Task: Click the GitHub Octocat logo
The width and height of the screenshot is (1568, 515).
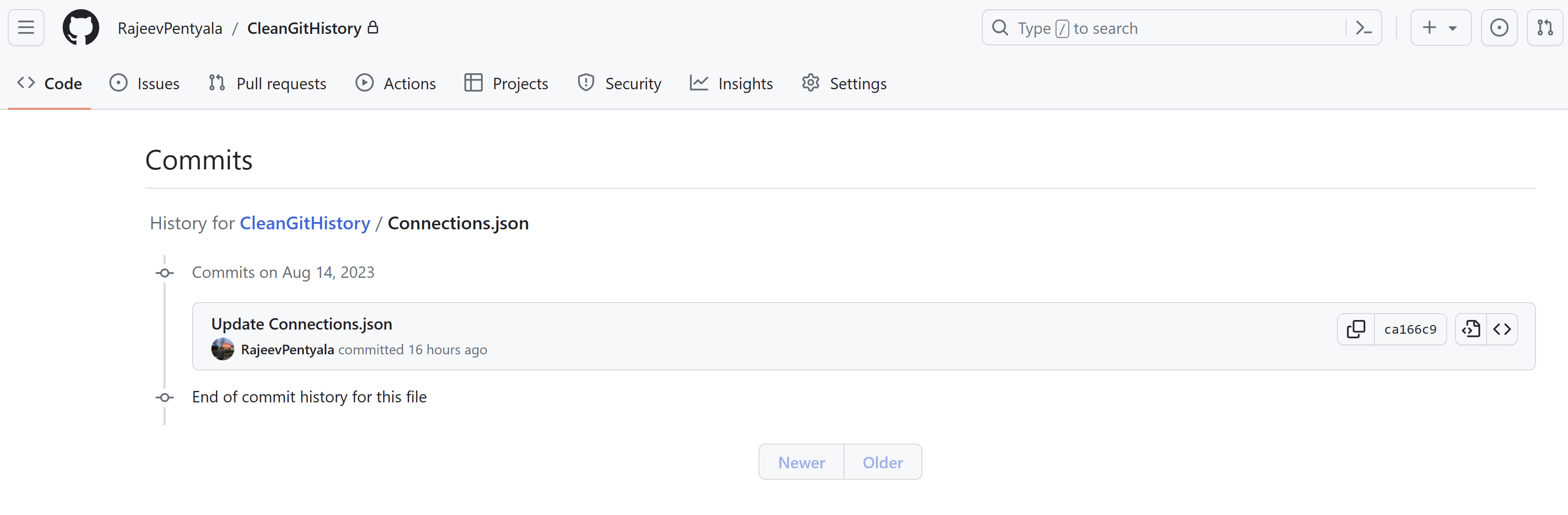Action: coord(81,27)
